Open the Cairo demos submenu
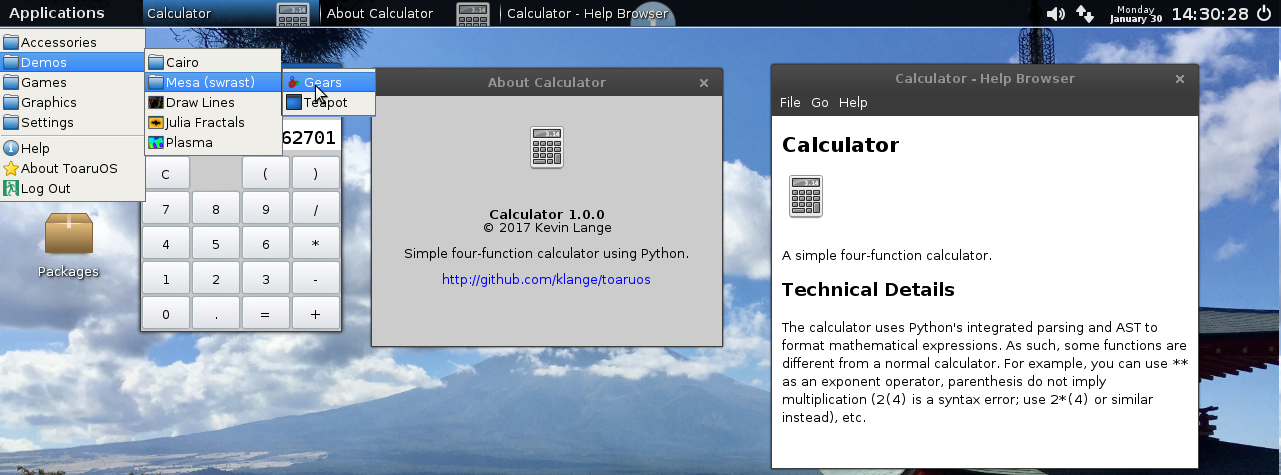This screenshot has width=1281, height=475. [x=213, y=62]
